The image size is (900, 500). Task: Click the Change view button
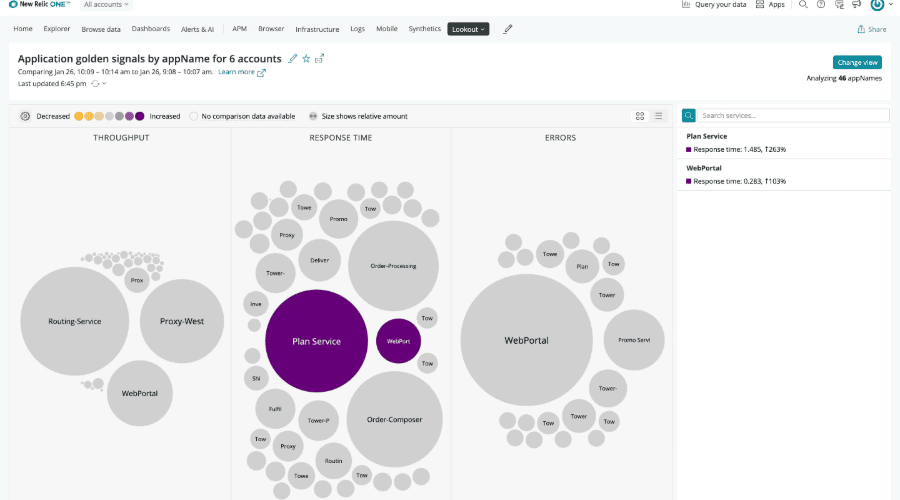tap(857, 62)
